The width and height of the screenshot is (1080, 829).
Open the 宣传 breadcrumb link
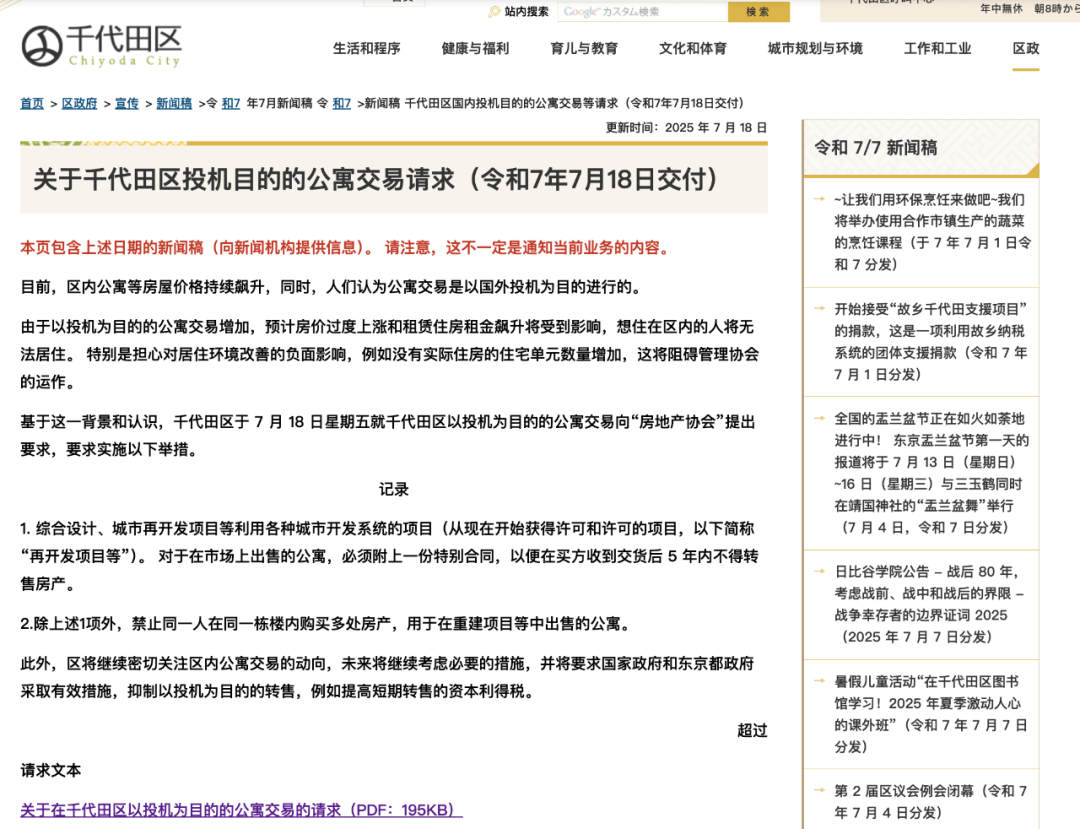pos(125,102)
